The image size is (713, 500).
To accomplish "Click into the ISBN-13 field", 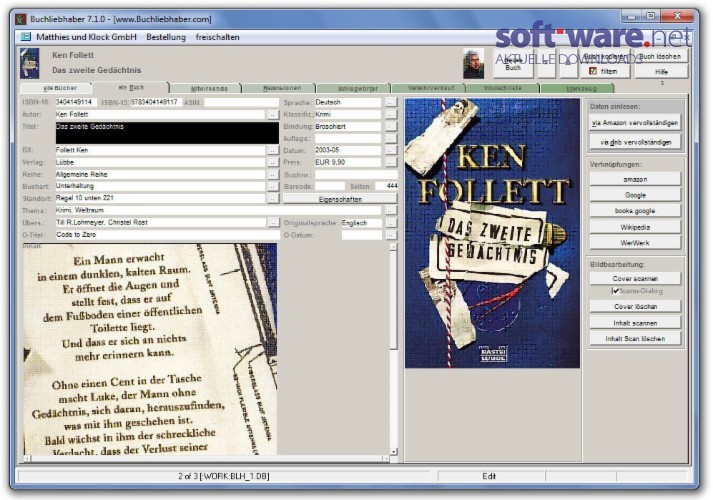I will 156,102.
